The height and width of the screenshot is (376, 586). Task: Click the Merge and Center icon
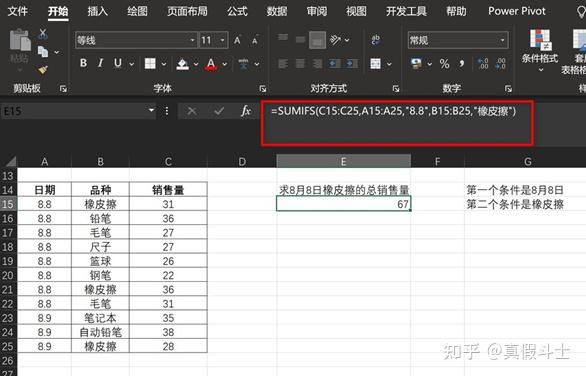(376, 64)
